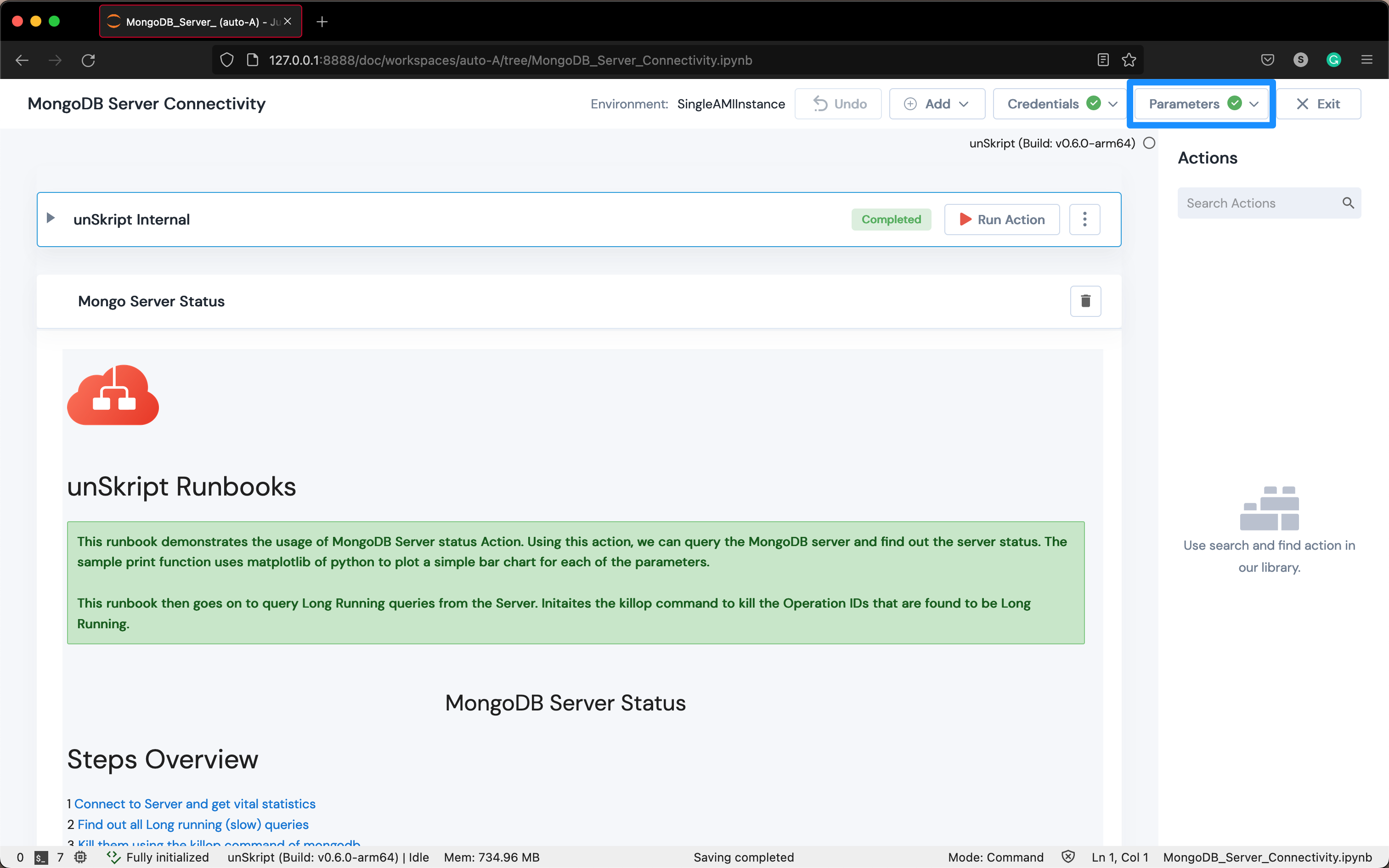Delete the Mongo Server Status cell
The image size is (1389, 868).
coord(1085,301)
